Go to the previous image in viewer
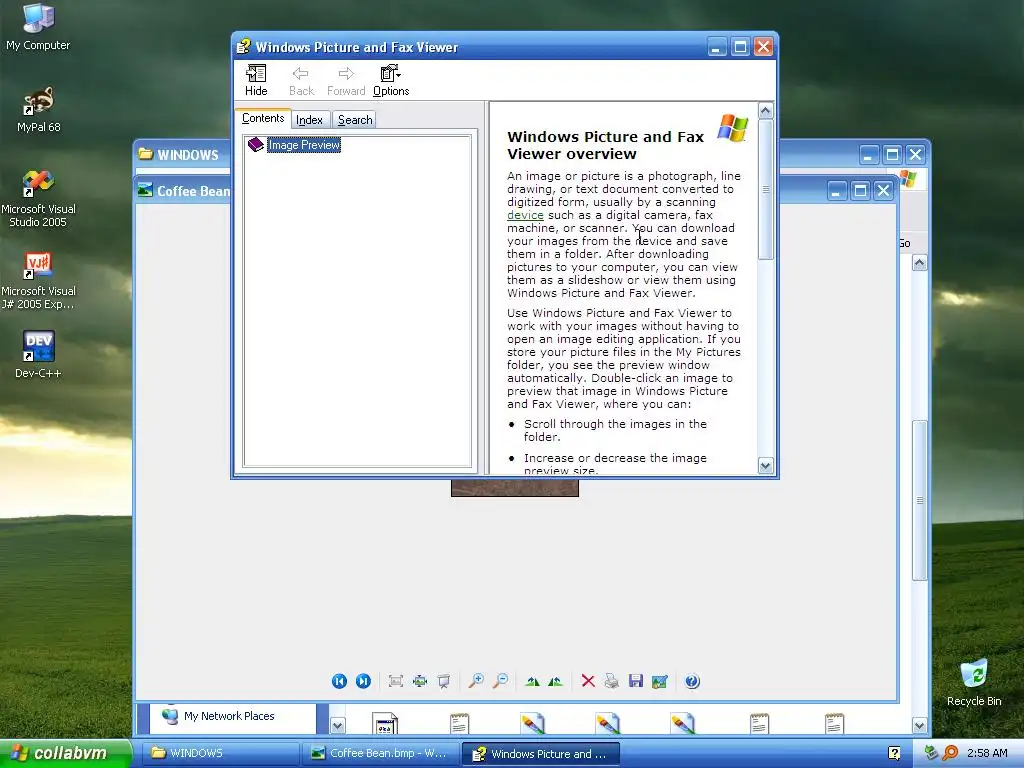The width and height of the screenshot is (1024, 768). (x=339, y=681)
